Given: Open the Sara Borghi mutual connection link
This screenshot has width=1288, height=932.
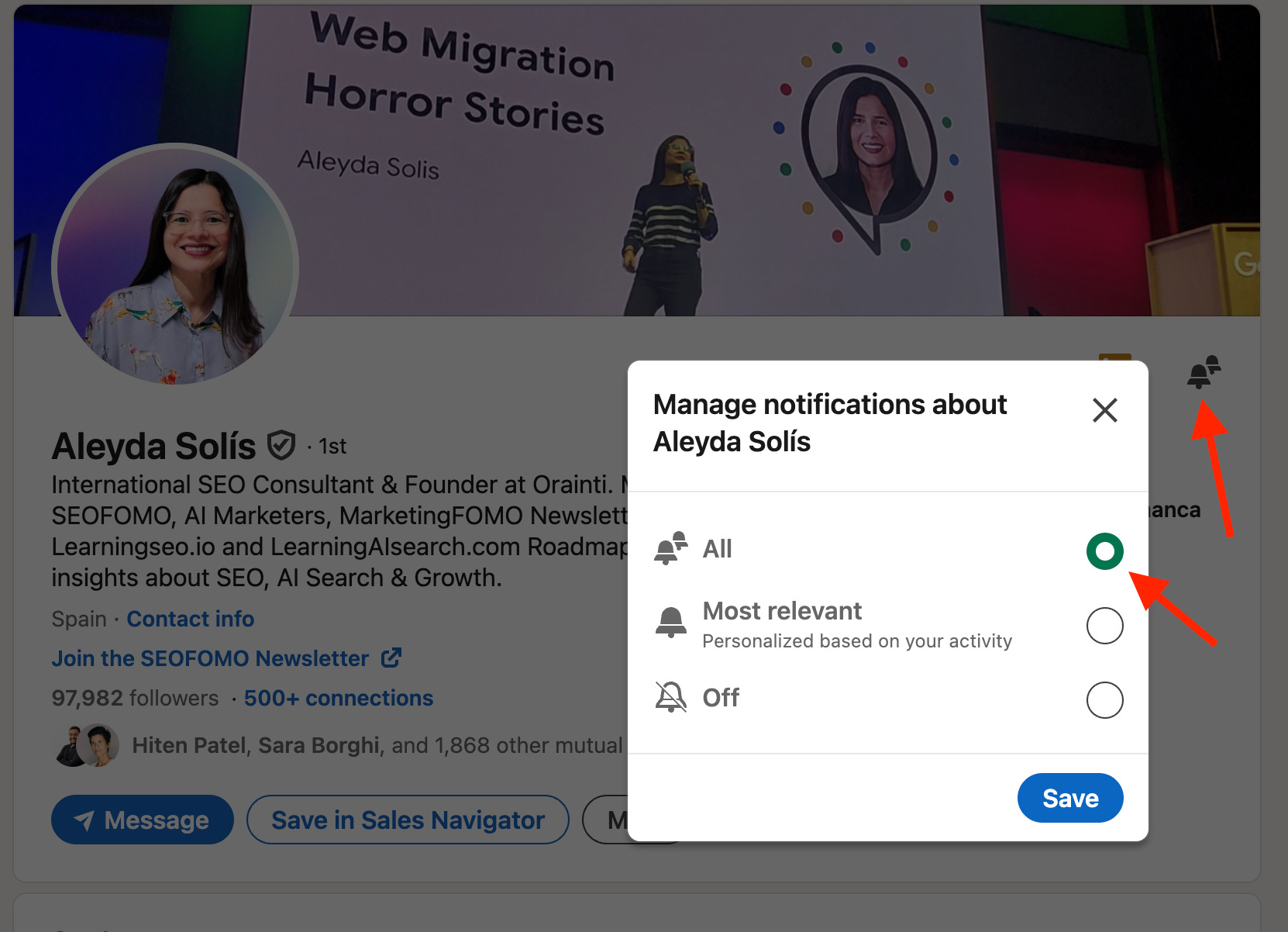Looking at the screenshot, I should coord(319,745).
